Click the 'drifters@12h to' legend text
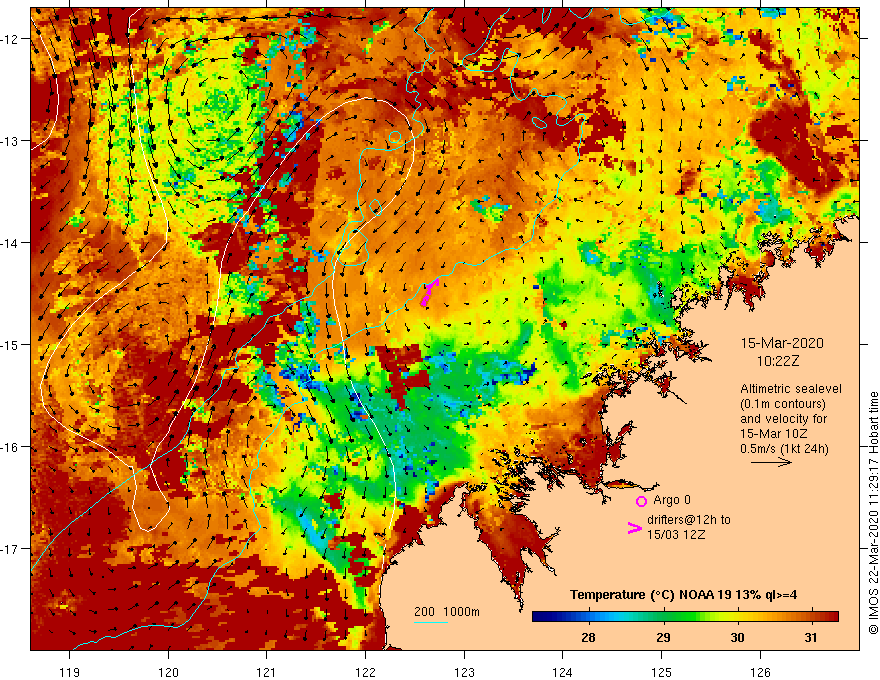Image resolution: width=880 pixels, height=680 pixels. (689, 520)
